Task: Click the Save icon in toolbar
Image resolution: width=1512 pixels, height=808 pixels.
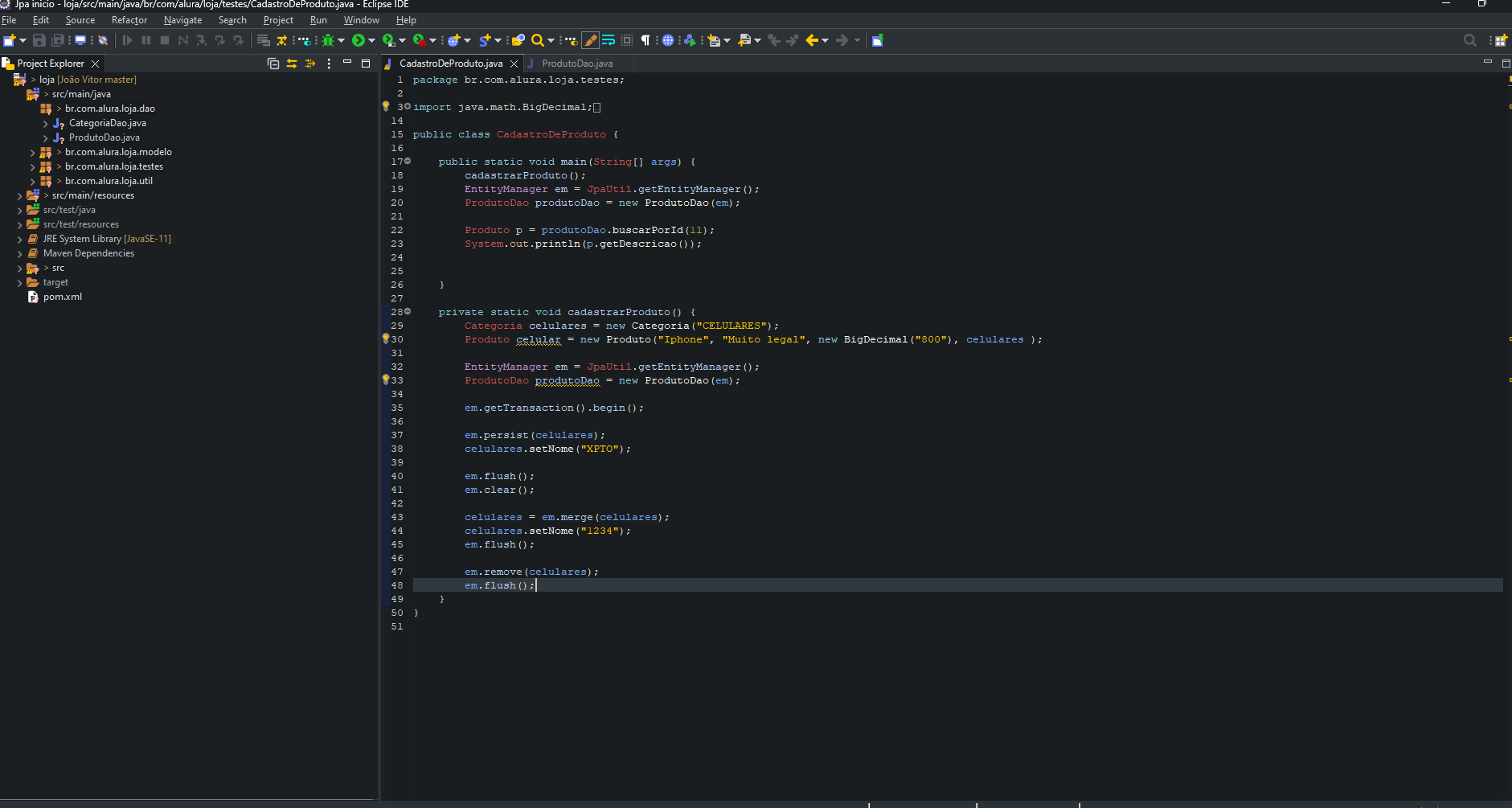Action: tap(39, 40)
